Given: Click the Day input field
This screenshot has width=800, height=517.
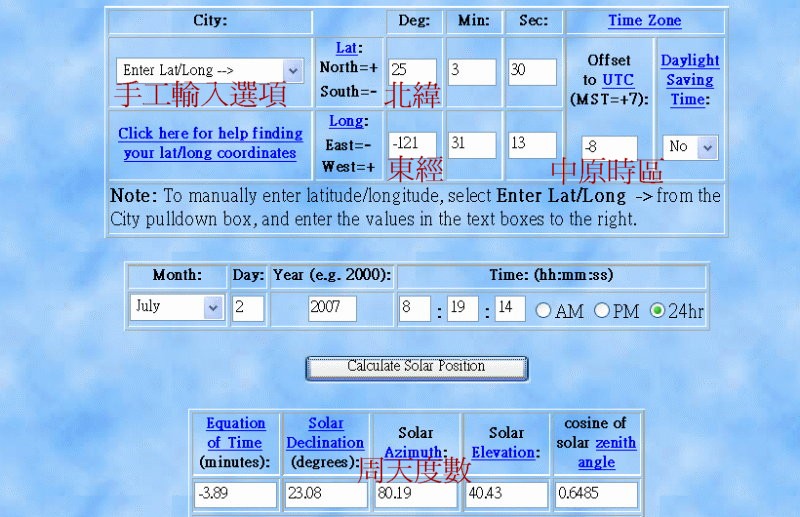Looking at the screenshot, I should (247, 308).
